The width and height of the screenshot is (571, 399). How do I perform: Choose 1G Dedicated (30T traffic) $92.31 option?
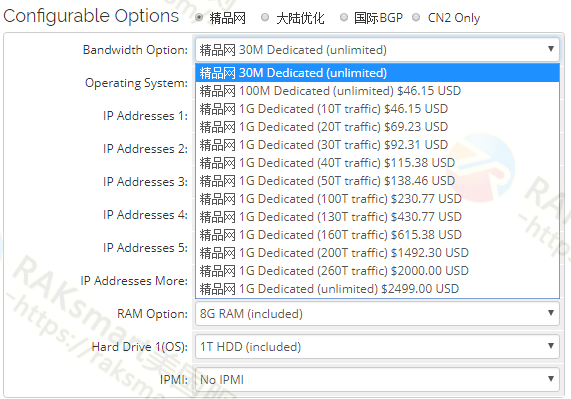point(377,145)
